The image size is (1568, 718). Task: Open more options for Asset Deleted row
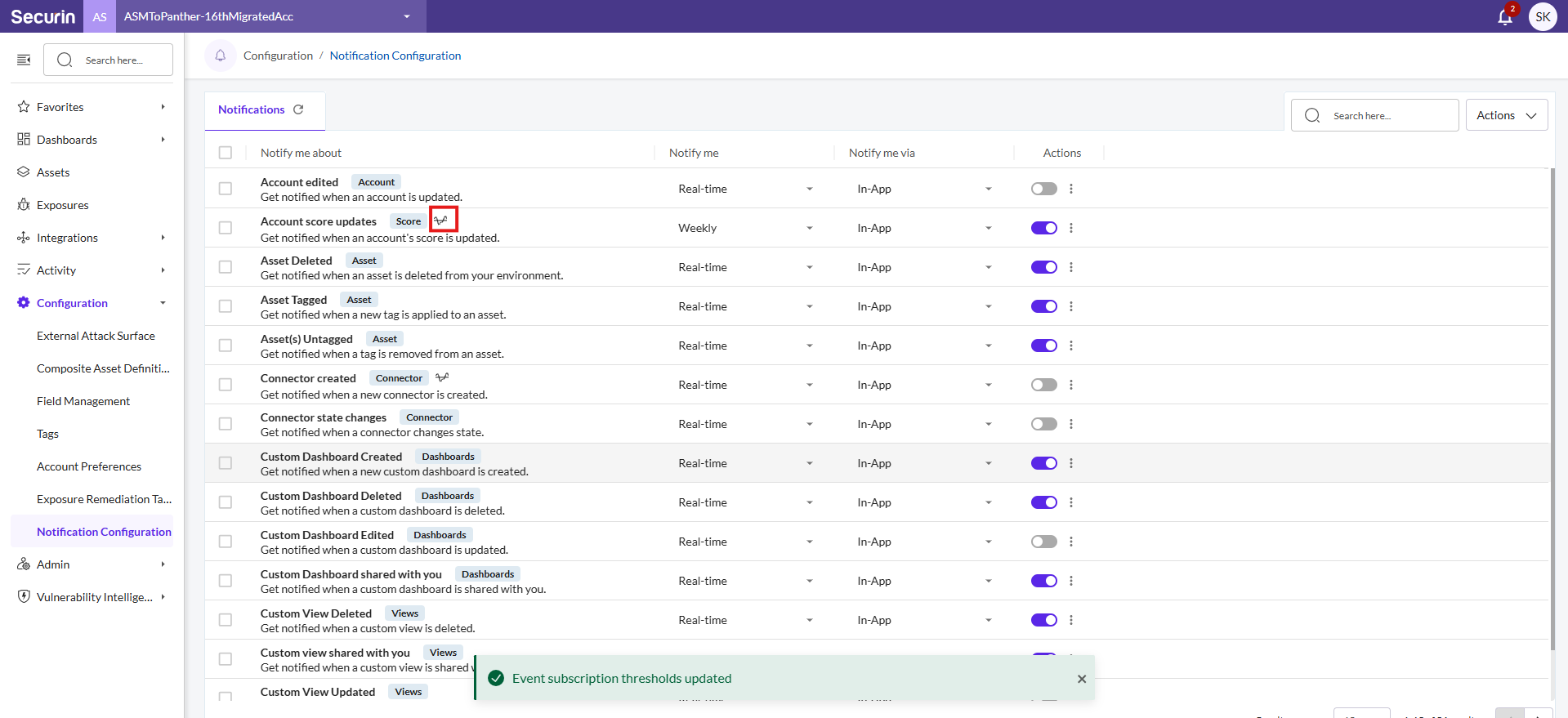pyautogui.click(x=1070, y=267)
